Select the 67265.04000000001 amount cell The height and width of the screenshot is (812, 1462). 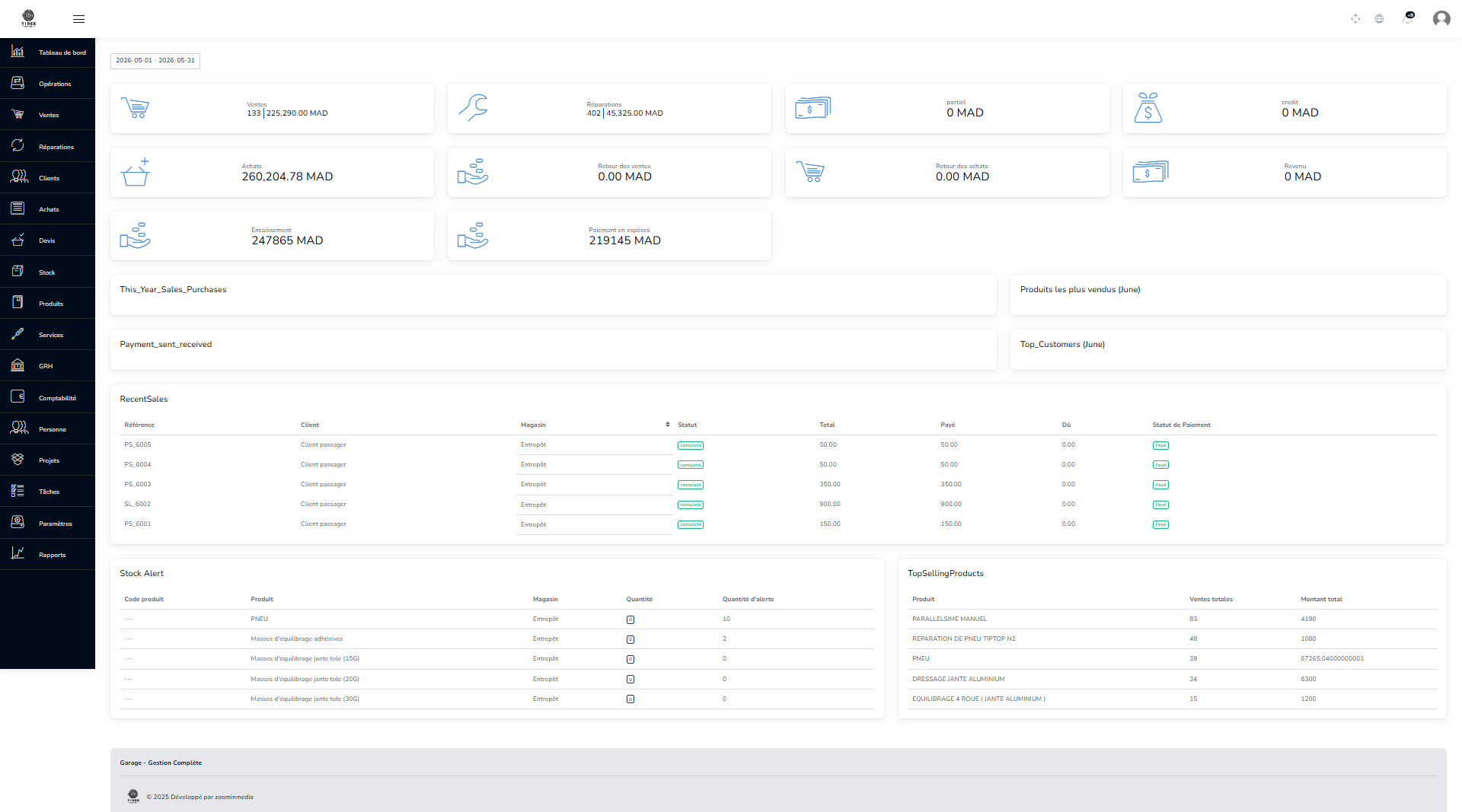tap(1333, 658)
